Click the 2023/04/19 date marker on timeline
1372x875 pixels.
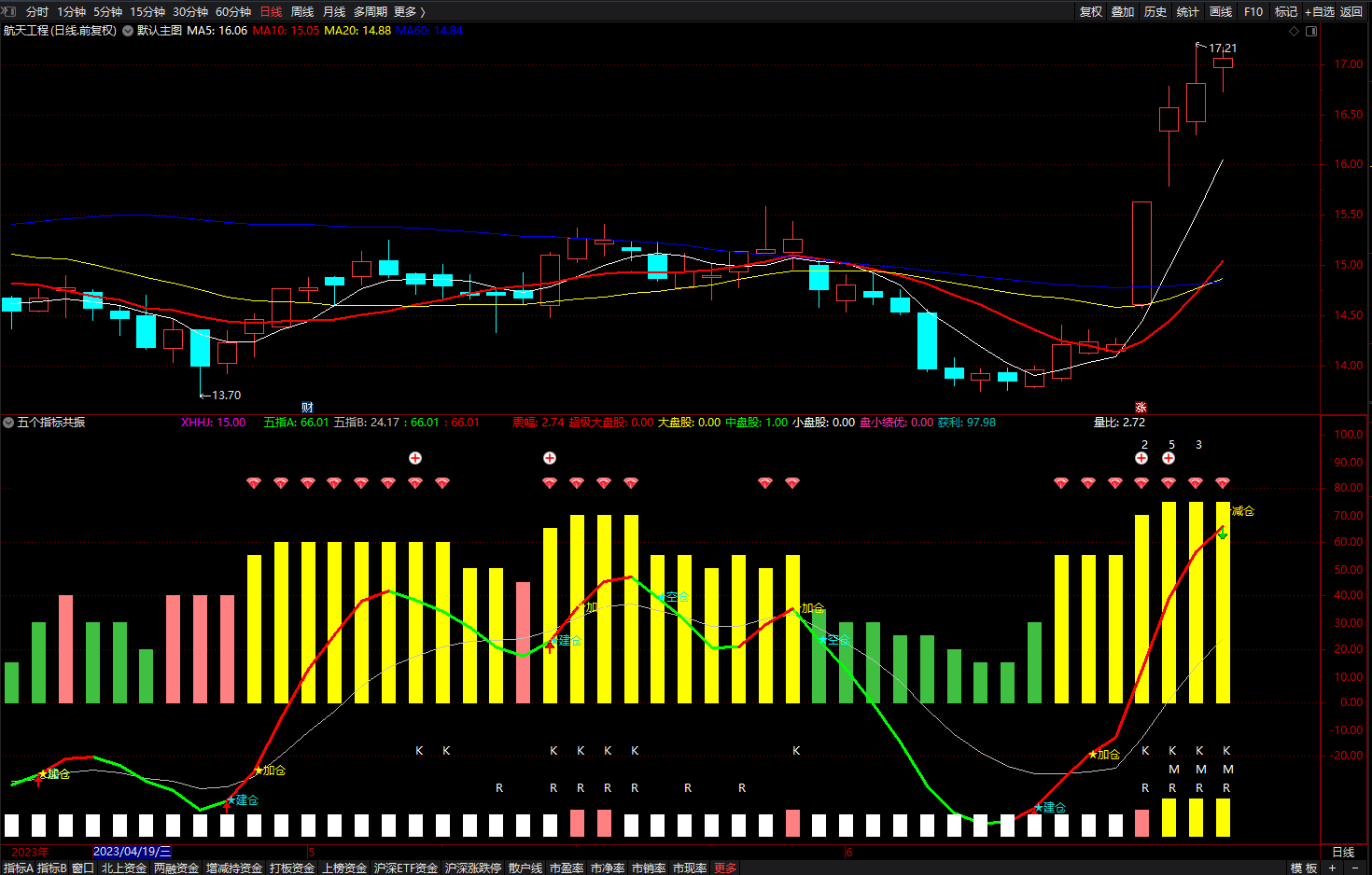click(132, 851)
